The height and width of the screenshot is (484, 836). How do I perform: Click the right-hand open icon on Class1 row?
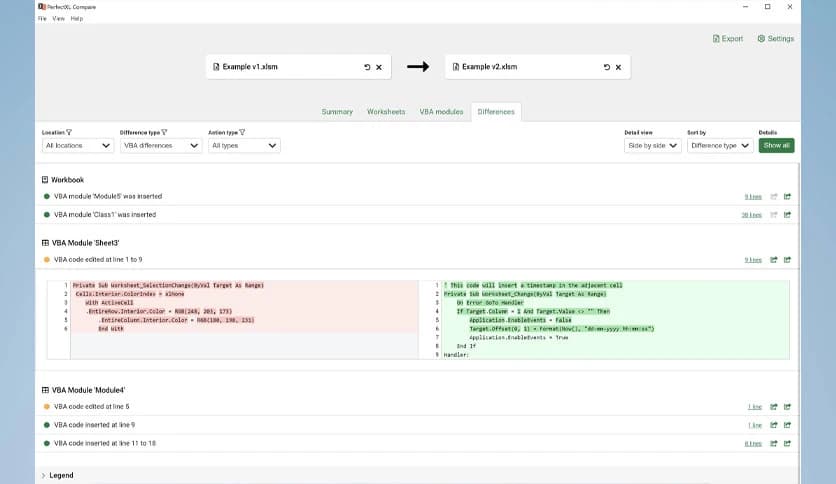[x=787, y=215]
